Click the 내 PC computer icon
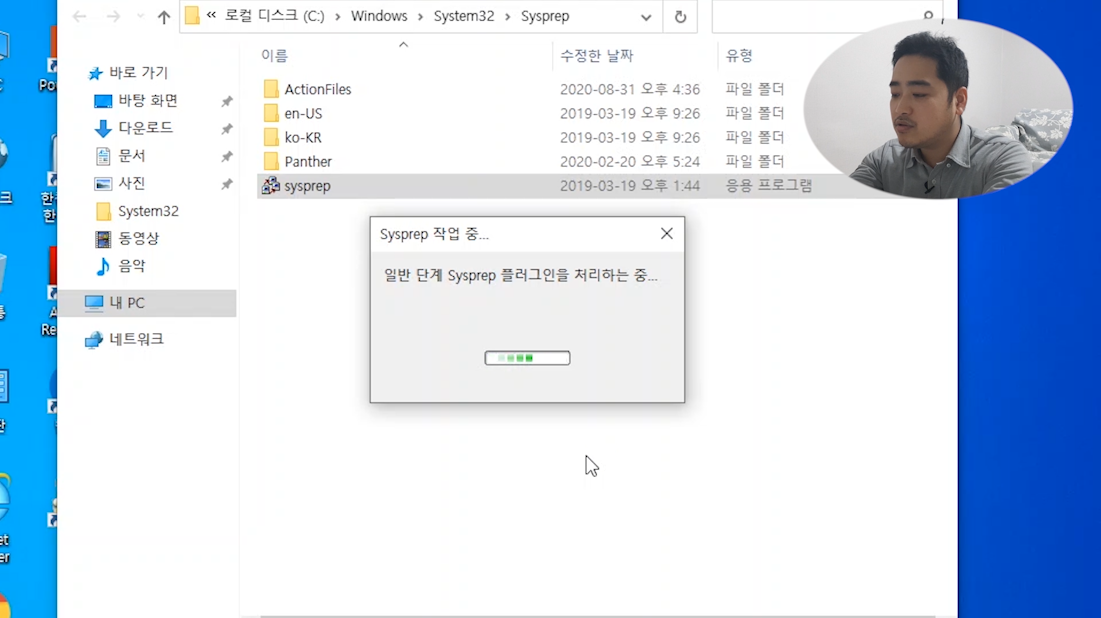The height and width of the screenshot is (618, 1101). [x=93, y=303]
